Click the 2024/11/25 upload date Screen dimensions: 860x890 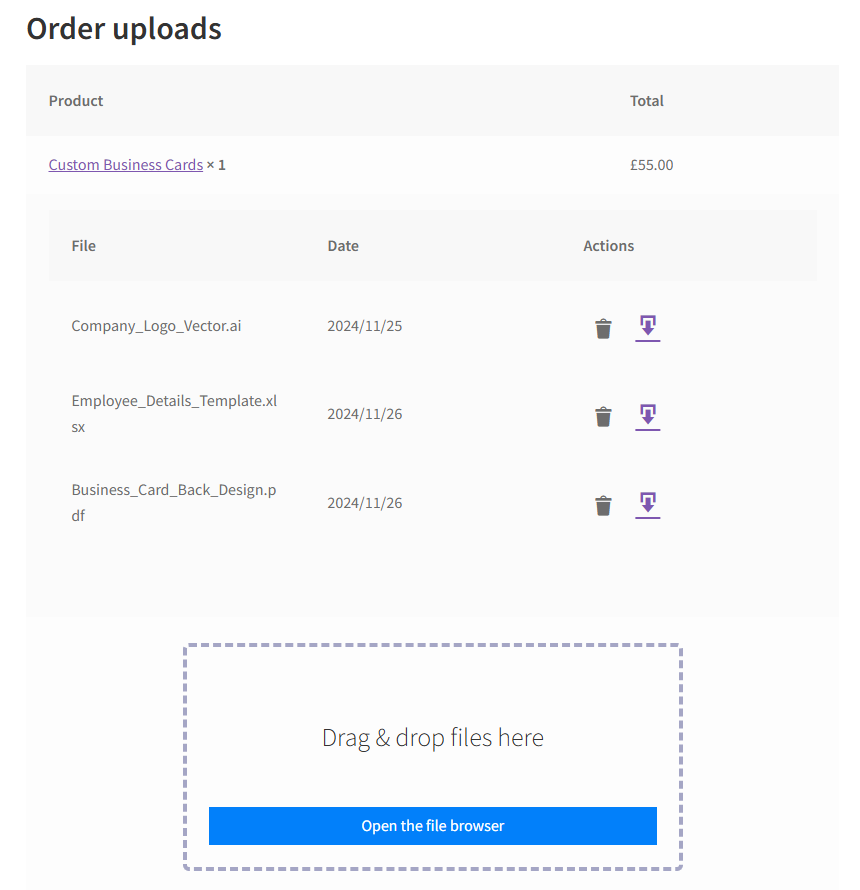pos(365,326)
